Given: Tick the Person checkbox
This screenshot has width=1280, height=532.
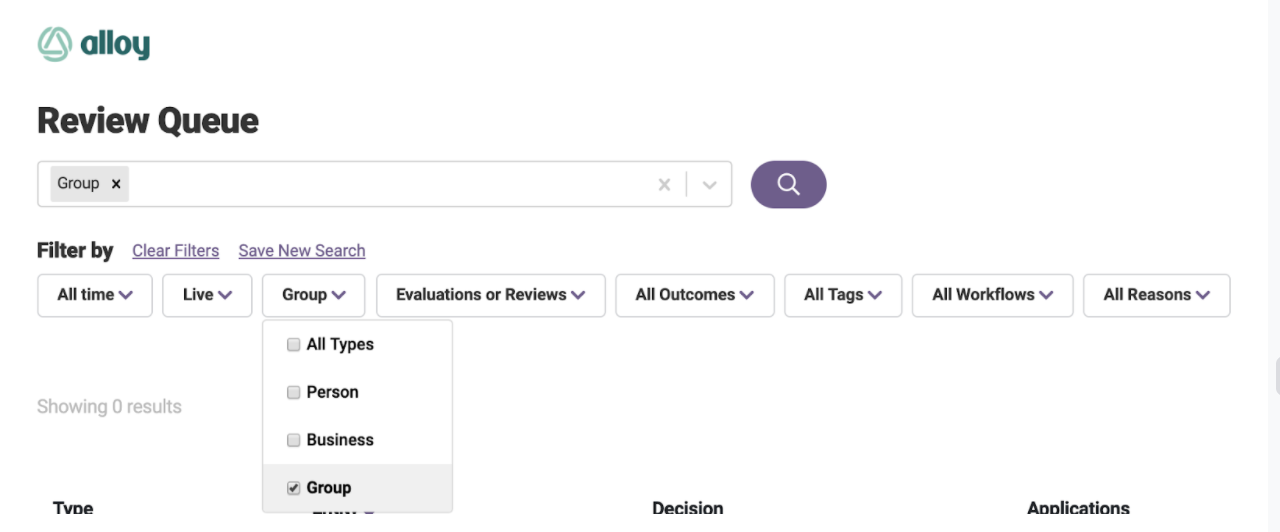Looking at the screenshot, I should pos(294,392).
